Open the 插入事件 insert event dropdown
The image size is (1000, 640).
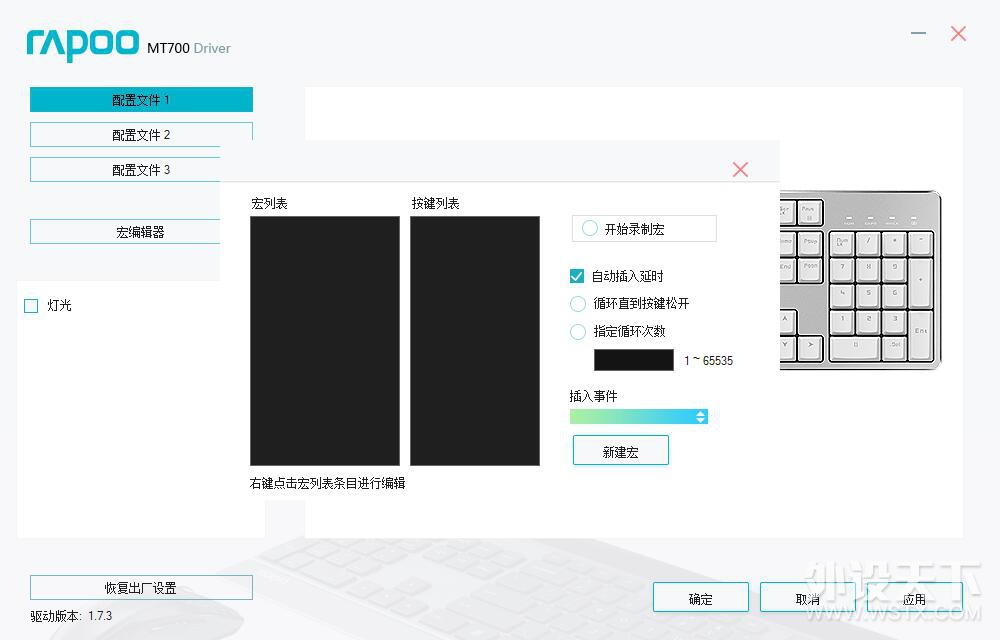(638, 416)
